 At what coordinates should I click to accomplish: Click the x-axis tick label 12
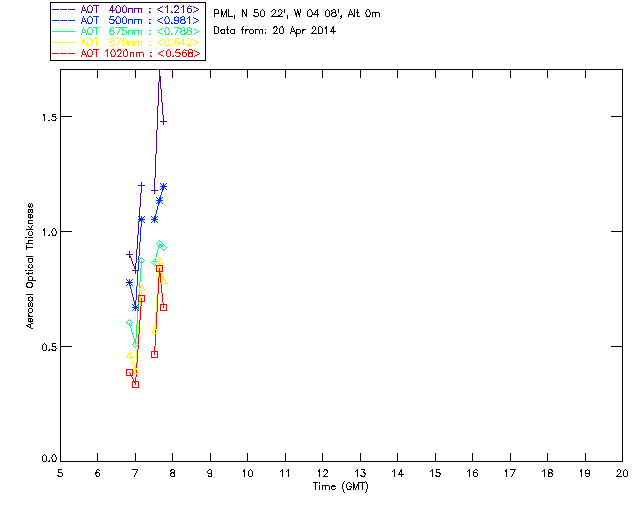(x=322, y=473)
